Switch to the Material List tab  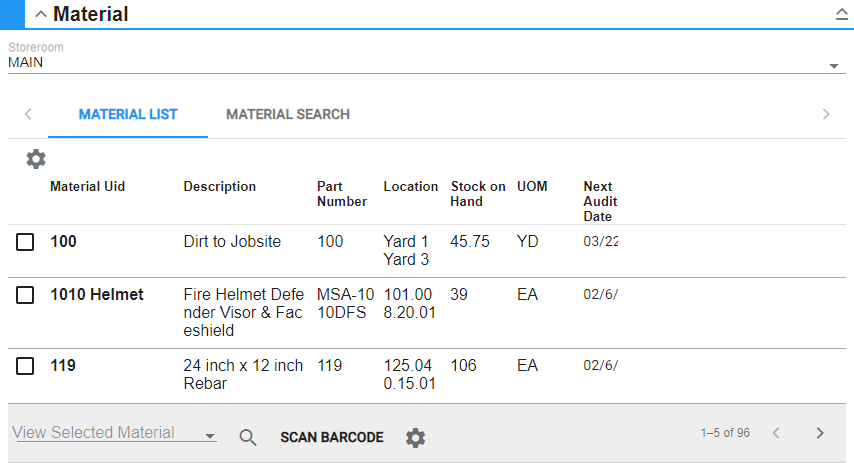(x=128, y=114)
